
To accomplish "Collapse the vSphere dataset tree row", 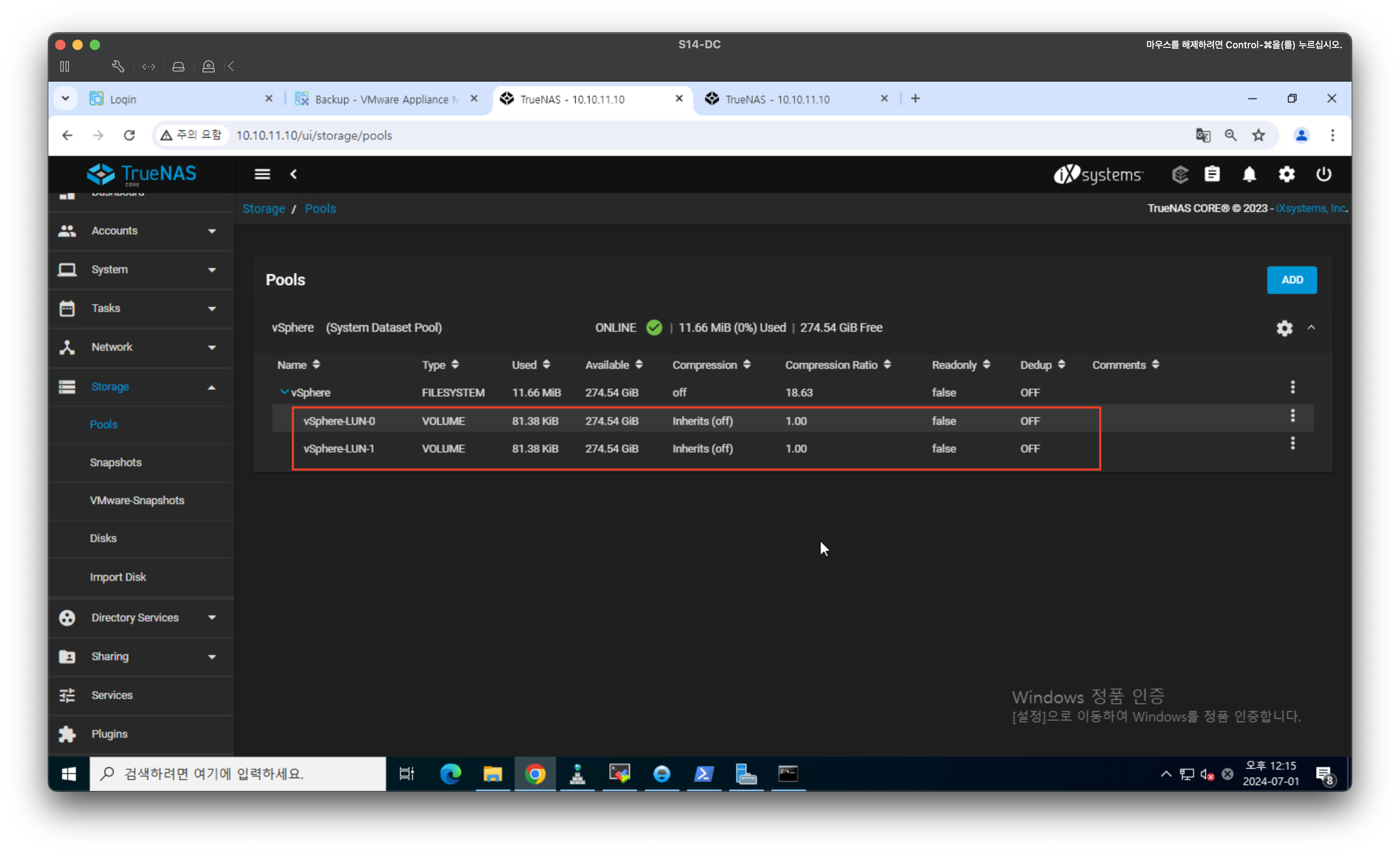I will pyautogui.click(x=284, y=392).
